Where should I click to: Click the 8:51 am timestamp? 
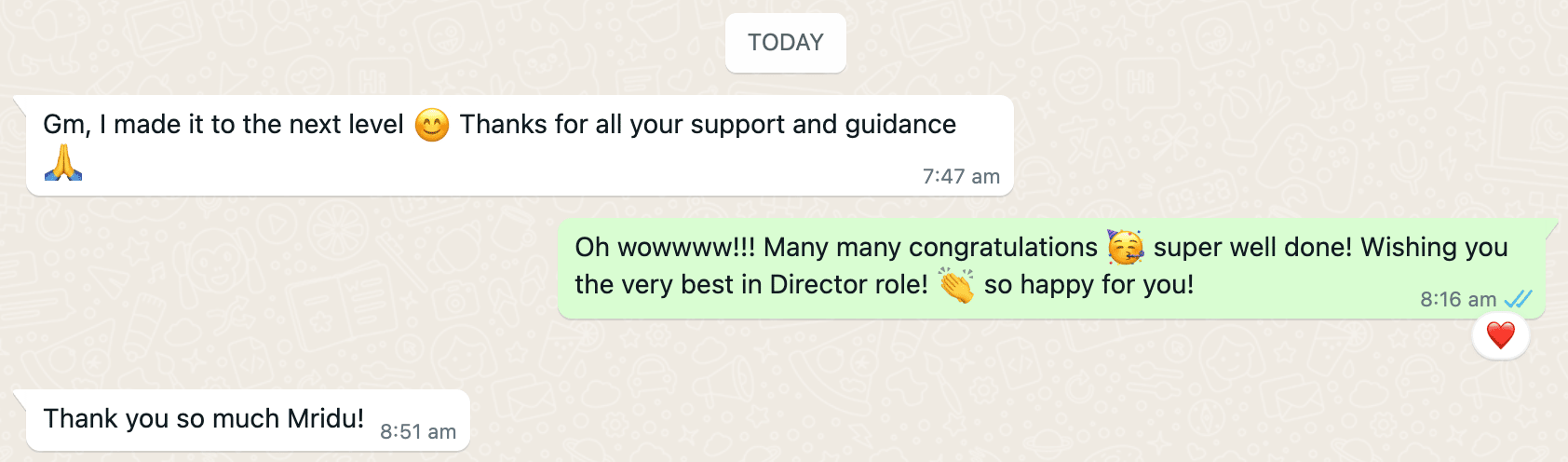click(x=418, y=431)
